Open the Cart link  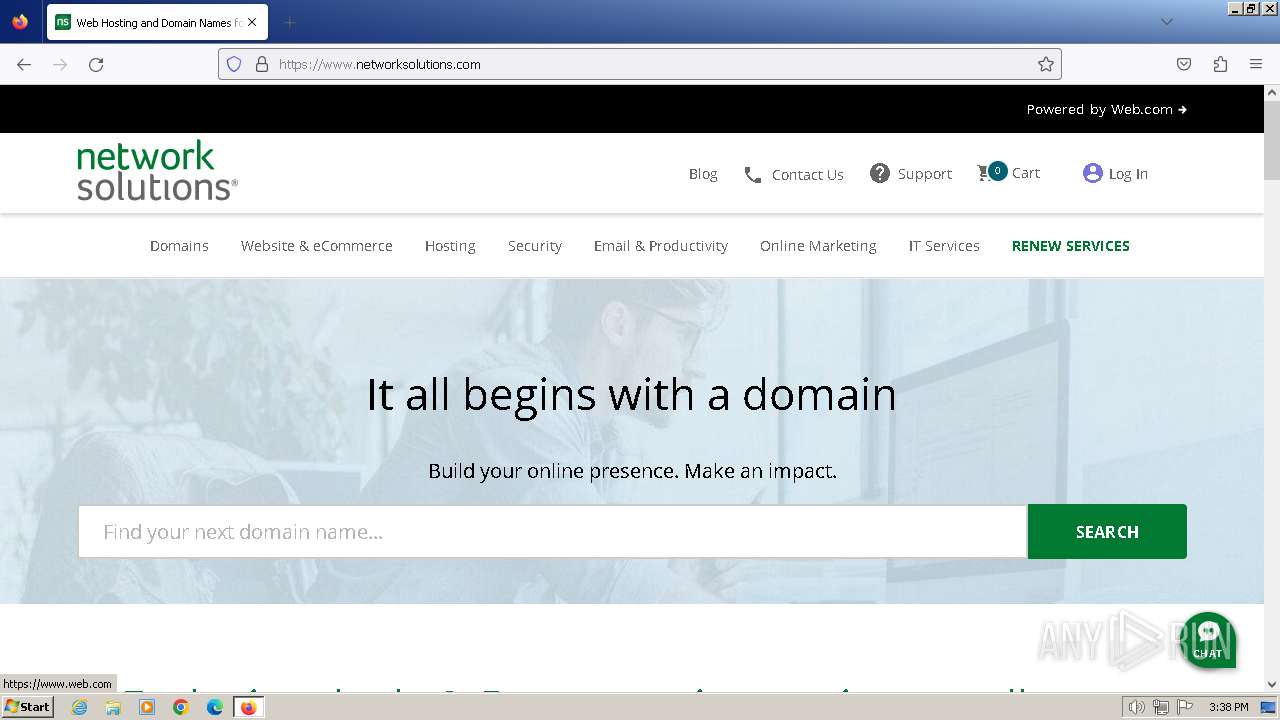point(1026,173)
